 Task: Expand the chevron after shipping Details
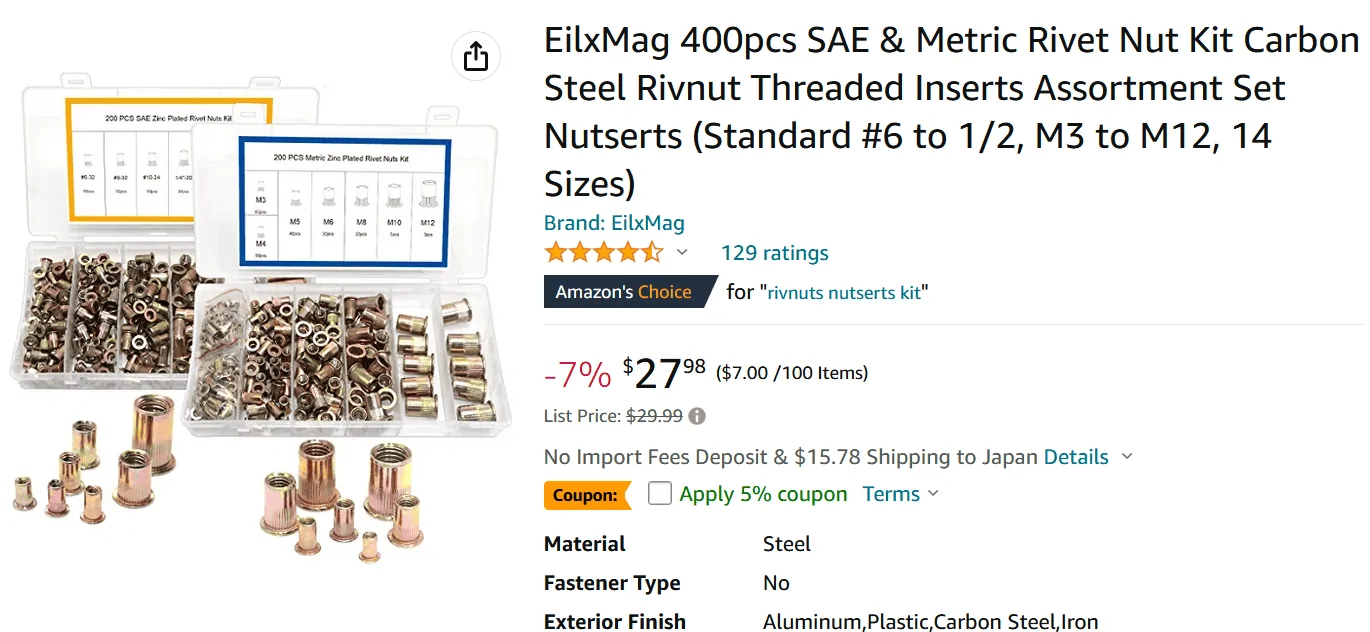pos(1127,457)
